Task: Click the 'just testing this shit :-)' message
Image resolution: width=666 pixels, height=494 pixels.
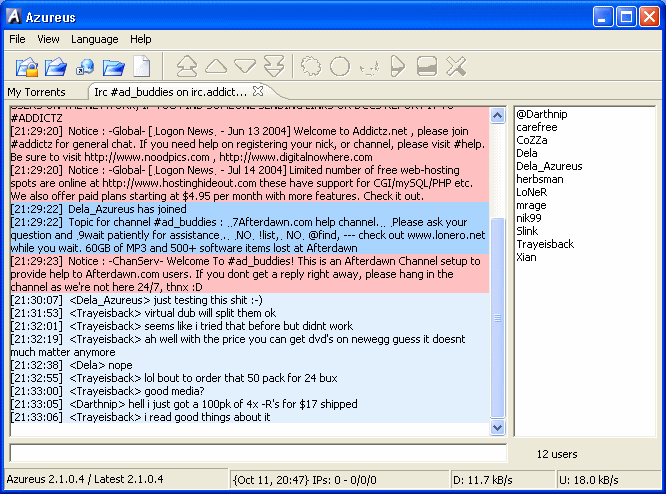Action: (208, 300)
